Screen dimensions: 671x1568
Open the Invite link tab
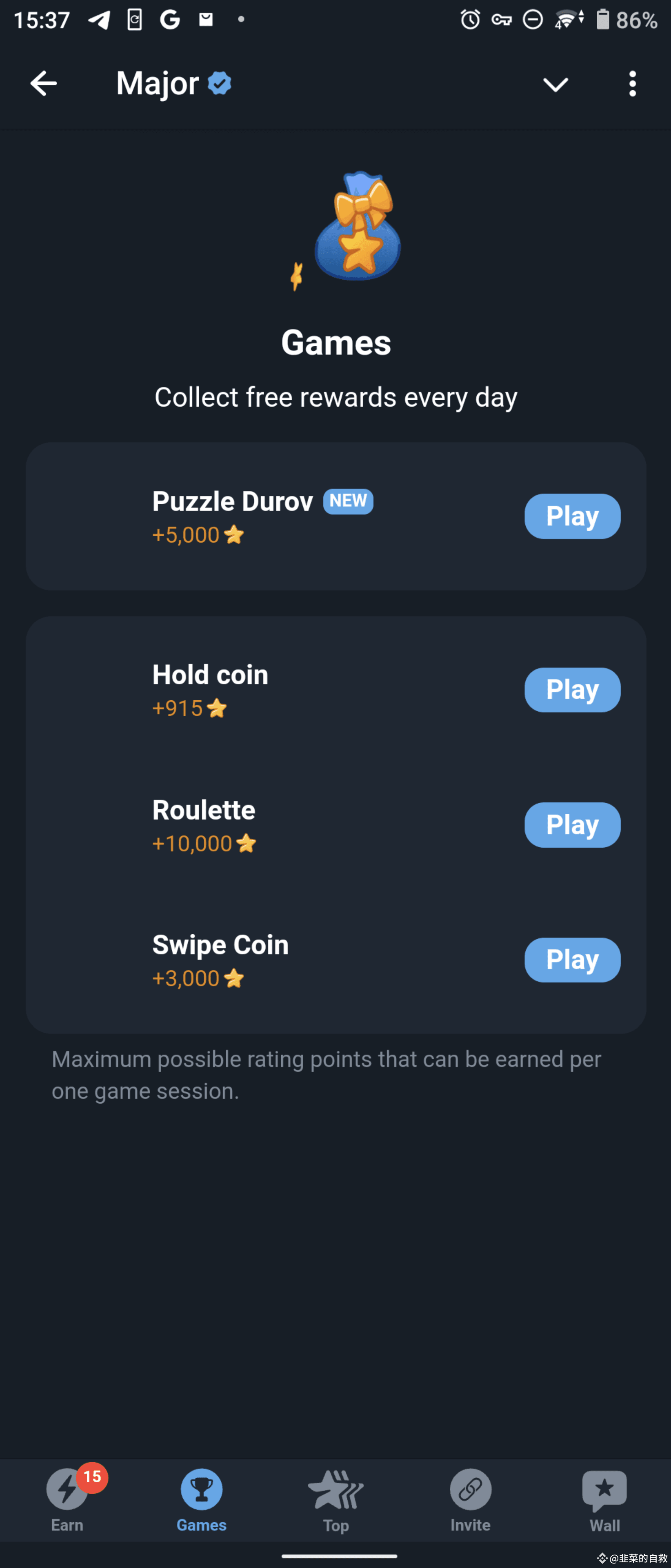(470, 1489)
